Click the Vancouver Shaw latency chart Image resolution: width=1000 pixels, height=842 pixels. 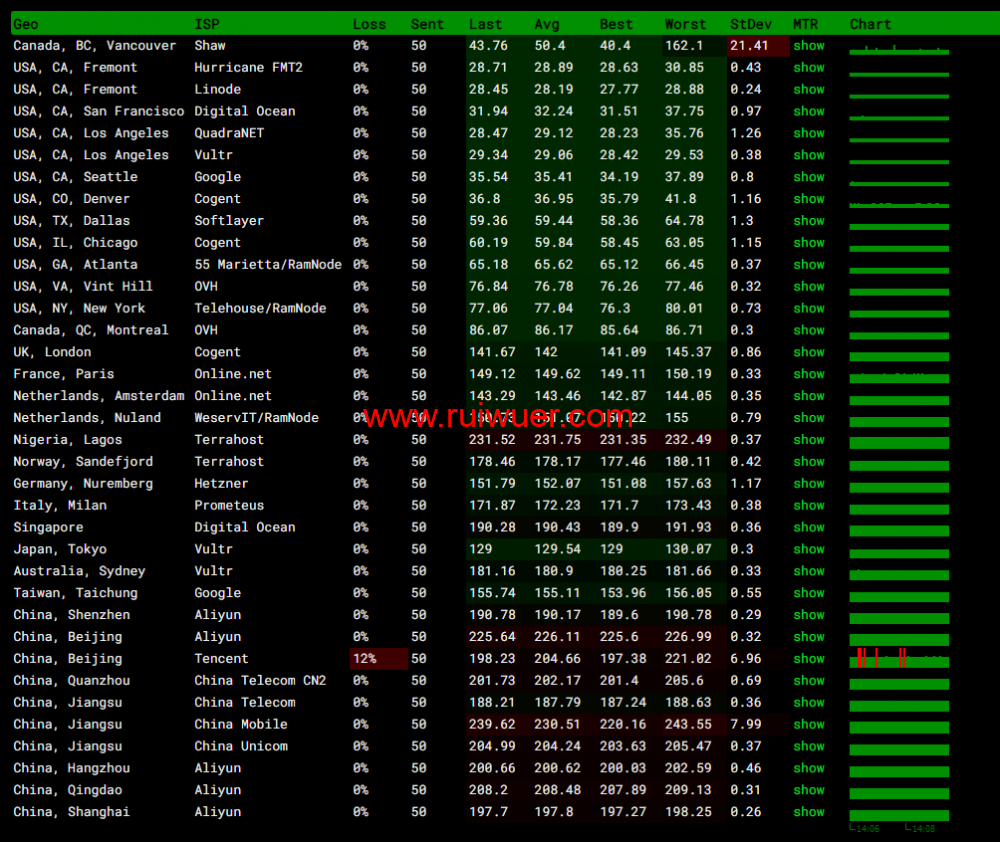(x=898, y=49)
